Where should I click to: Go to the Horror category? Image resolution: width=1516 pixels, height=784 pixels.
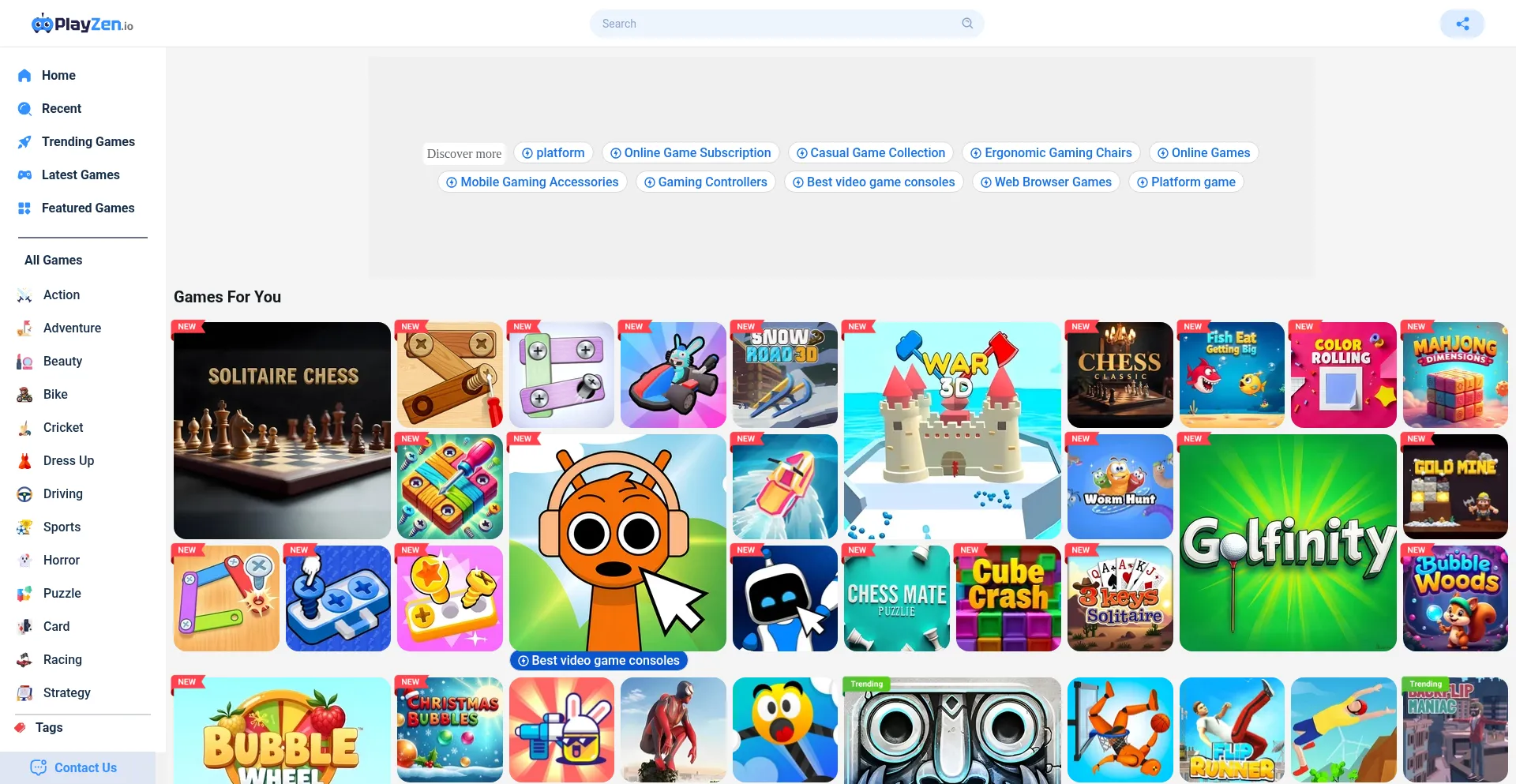coord(61,561)
